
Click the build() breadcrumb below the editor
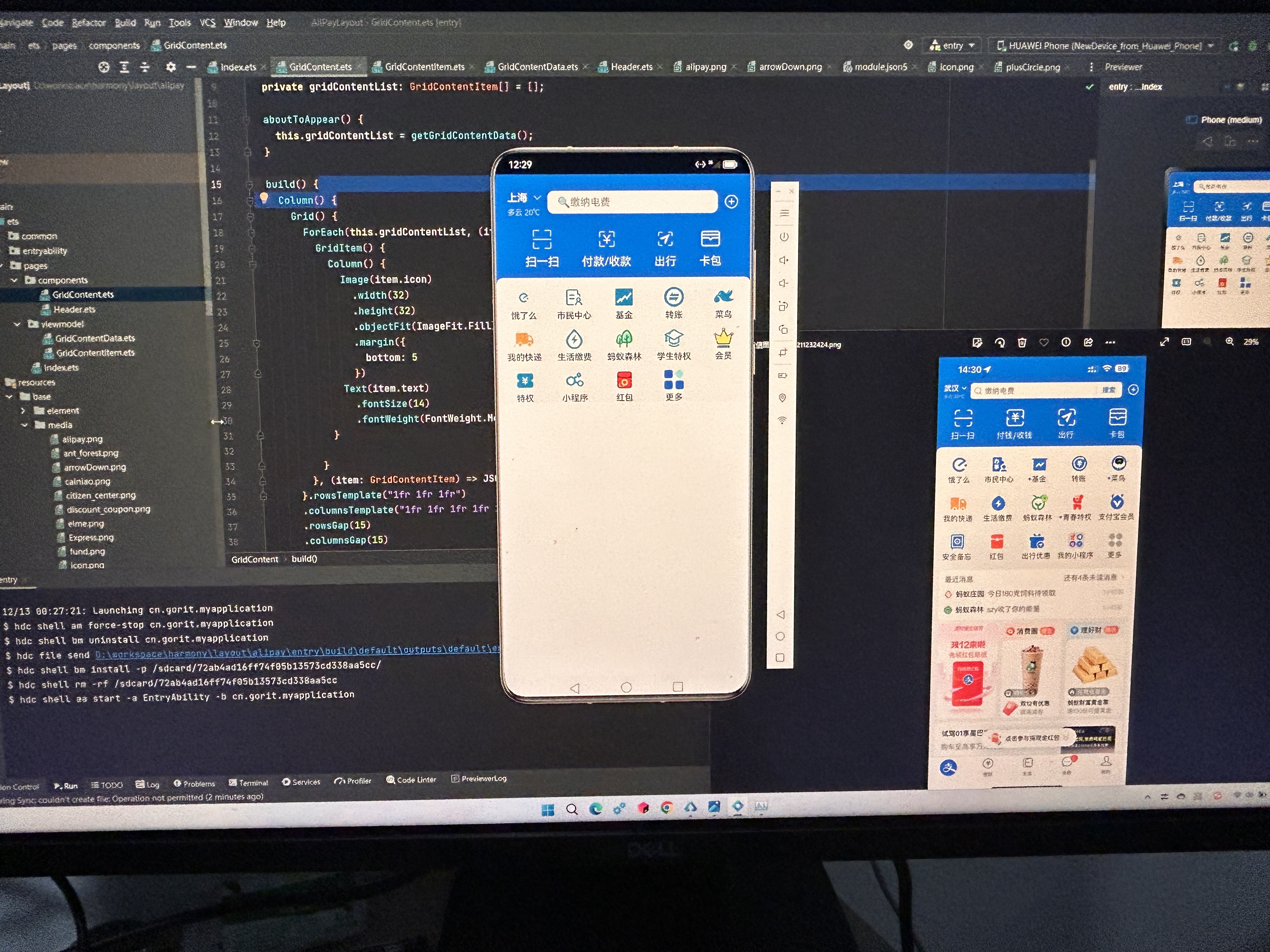[304, 559]
